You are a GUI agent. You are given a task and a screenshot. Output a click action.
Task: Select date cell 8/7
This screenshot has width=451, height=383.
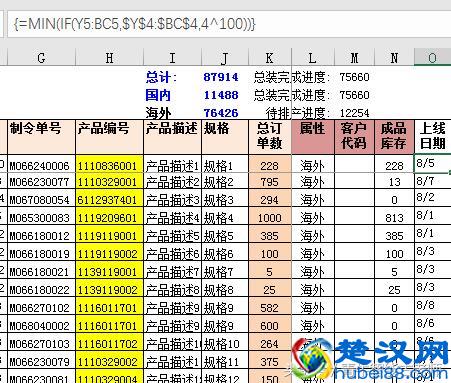[x=432, y=182]
